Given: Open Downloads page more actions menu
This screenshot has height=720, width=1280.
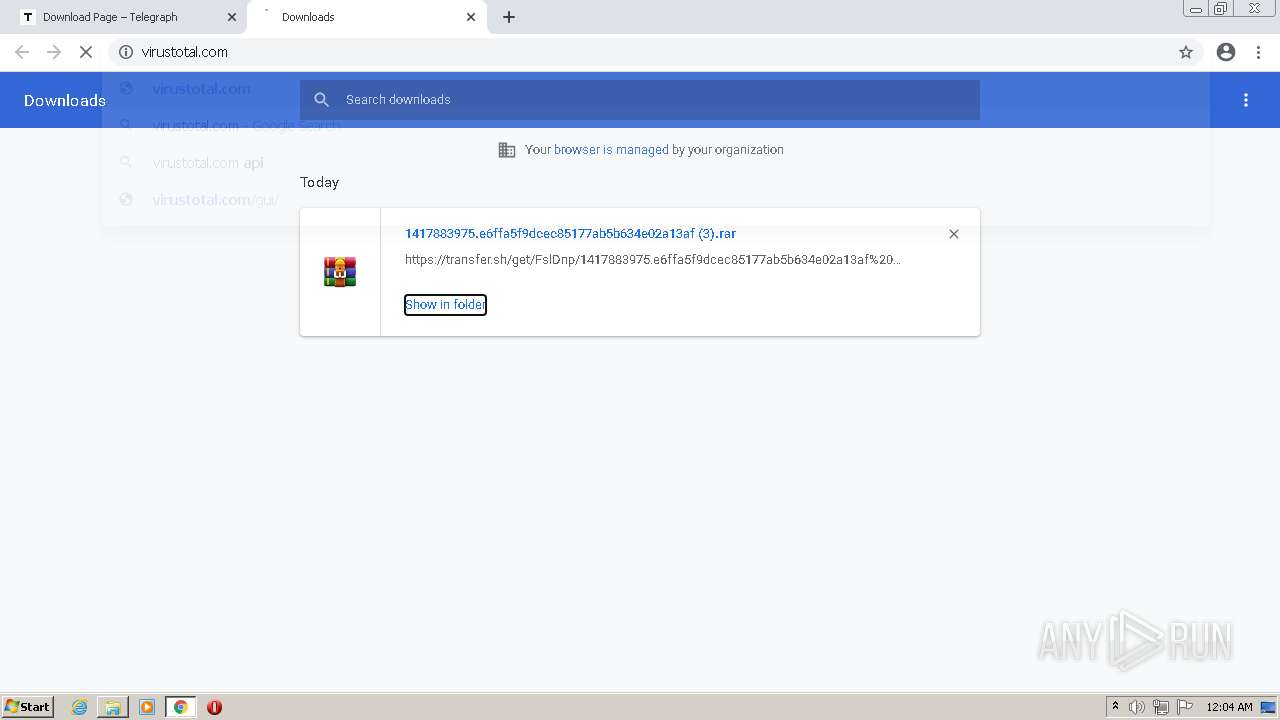Looking at the screenshot, I should [x=1246, y=100].
